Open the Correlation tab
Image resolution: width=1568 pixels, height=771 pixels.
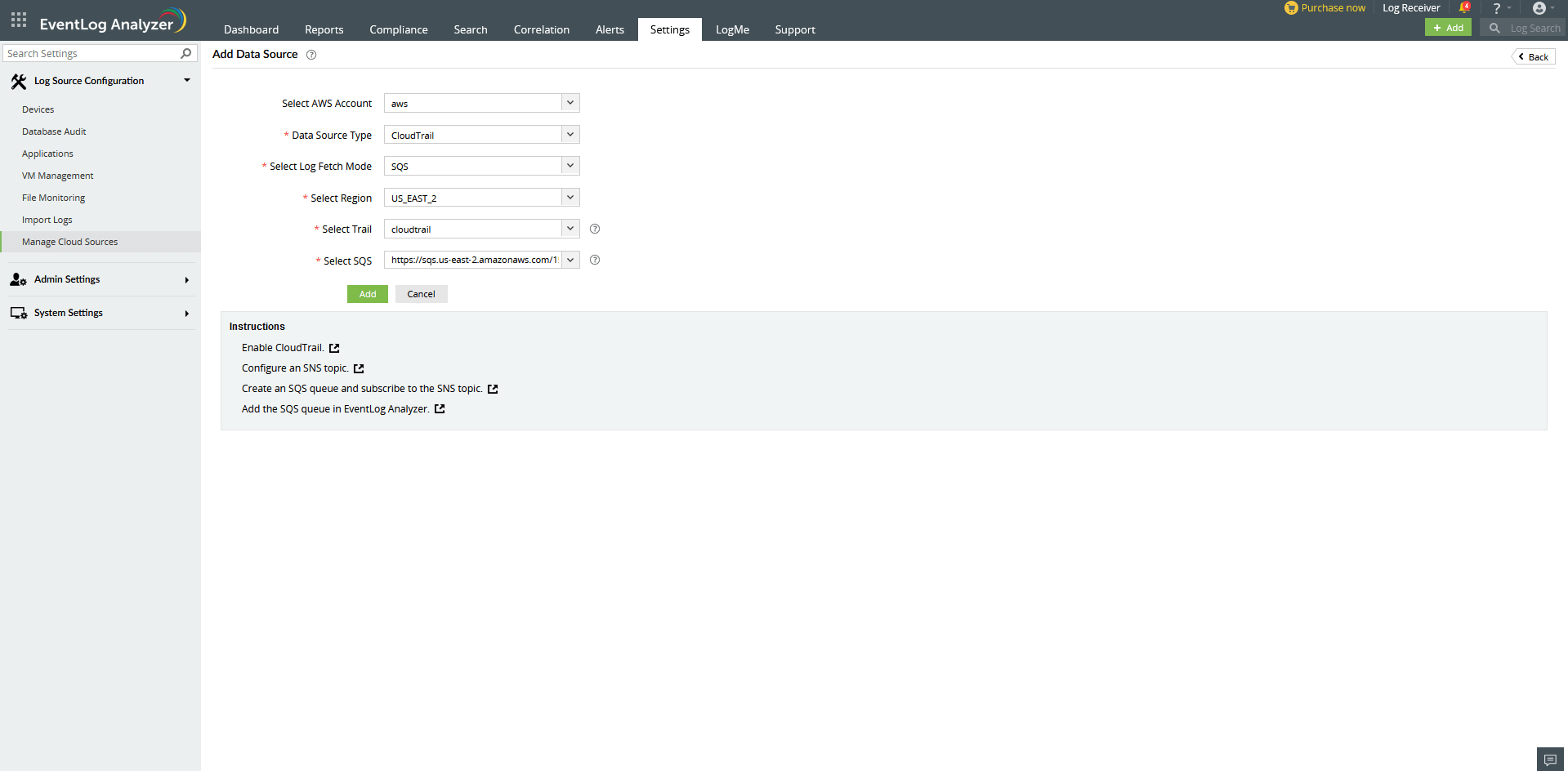tap(541, 29)
